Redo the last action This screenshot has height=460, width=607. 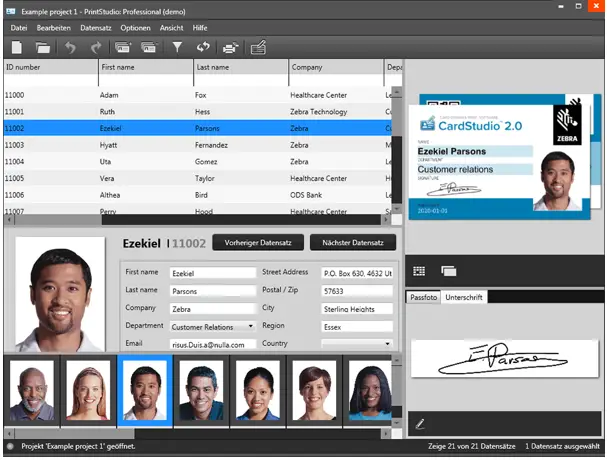coord(96,48)
